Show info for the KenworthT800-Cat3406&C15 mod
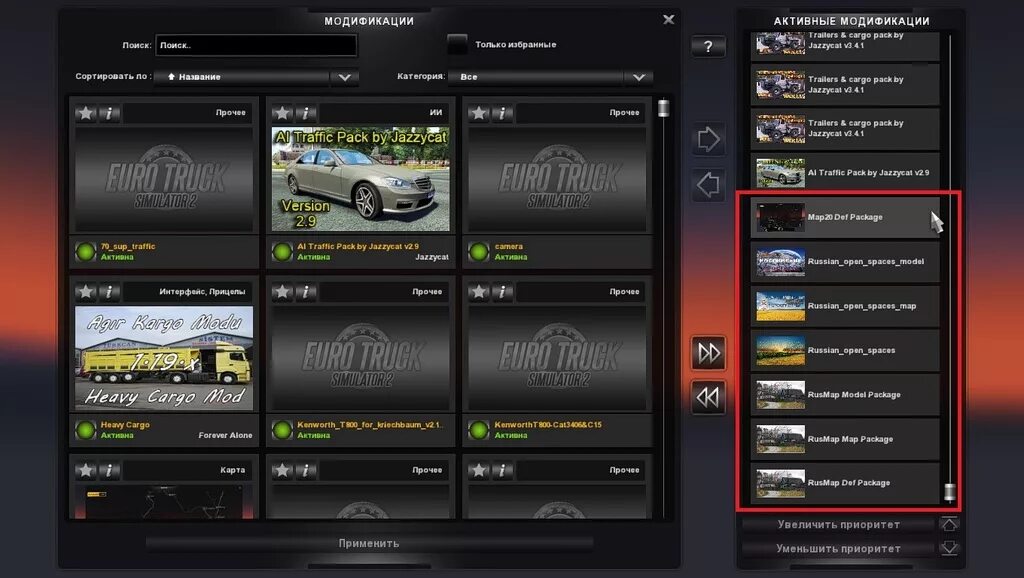 502,291
